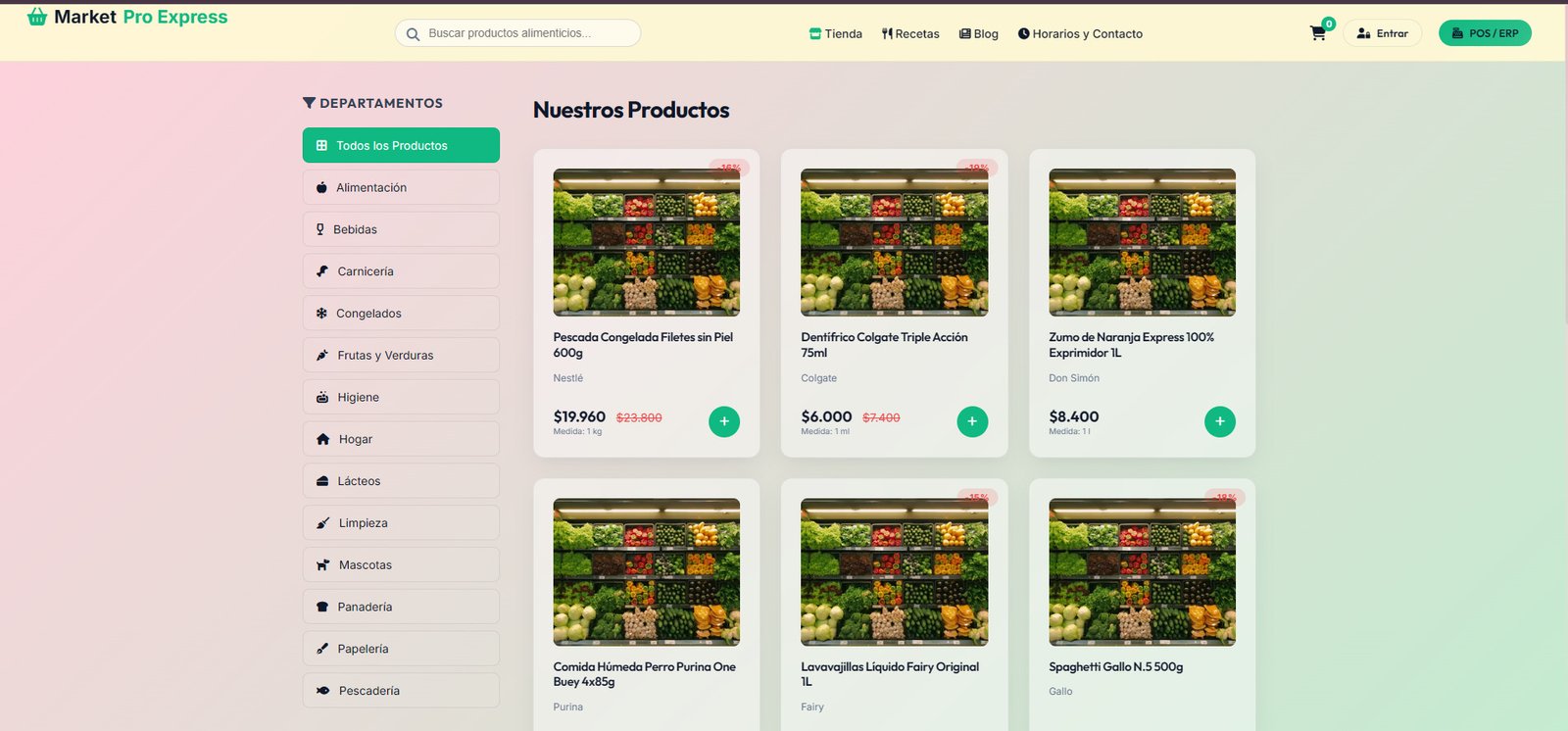Click the Frutas y Verduras label
1568x731 pixels.
pos(385,356)
